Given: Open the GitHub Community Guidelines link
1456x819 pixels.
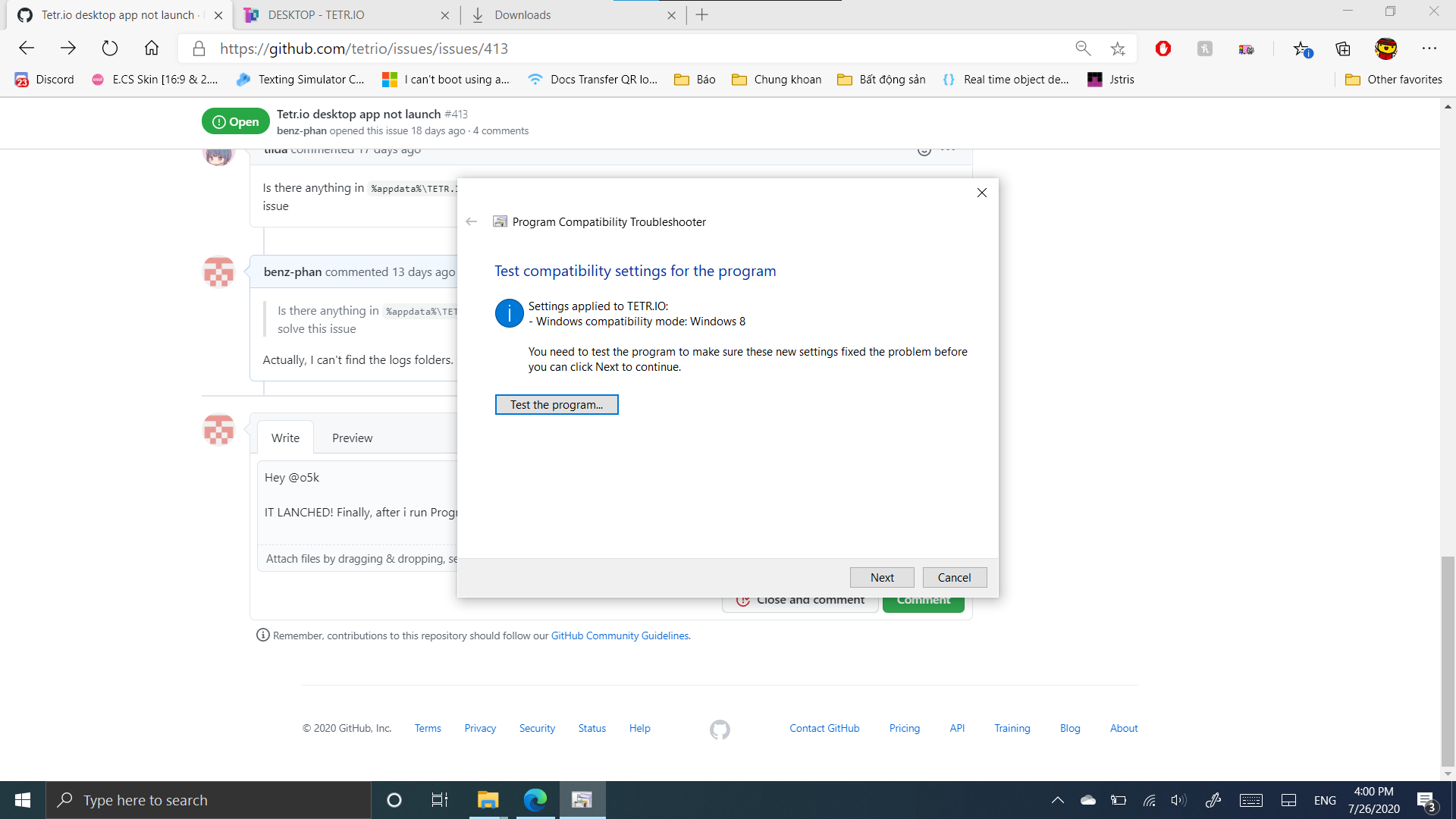Looking at the screenshot, I should (x=619, y=635).
